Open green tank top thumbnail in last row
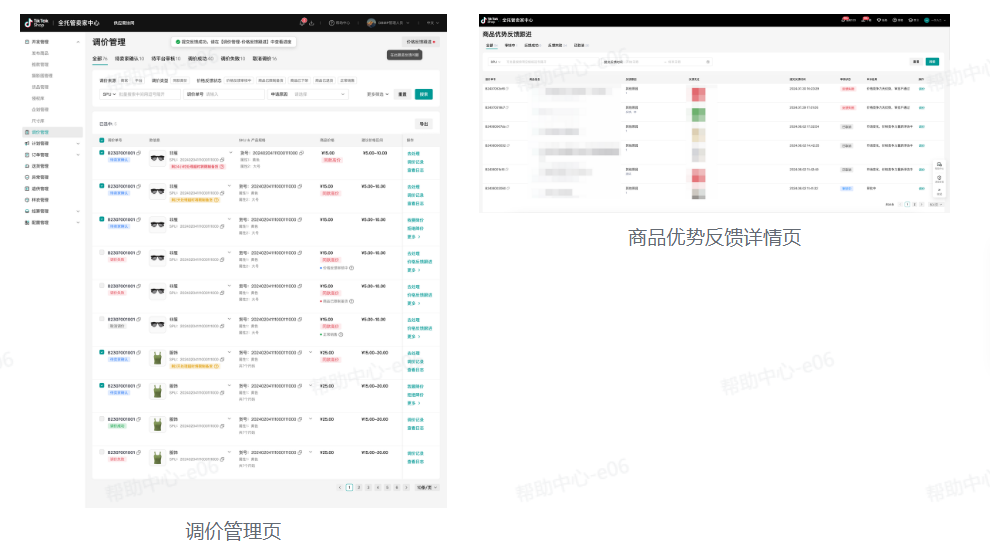990x549 pixels. click(x=157, y=458)
